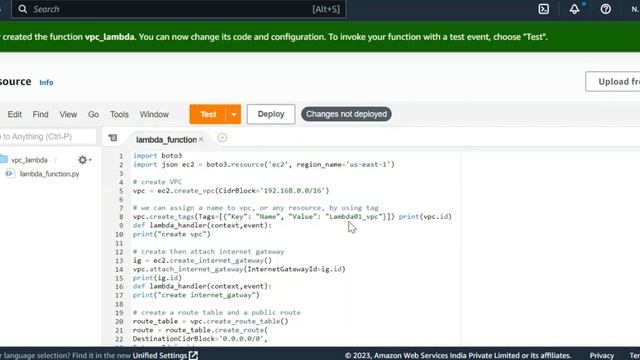Open the Tools menu
Image resolution: width=640 pixels, height=360 pixels.
(119, 114)
